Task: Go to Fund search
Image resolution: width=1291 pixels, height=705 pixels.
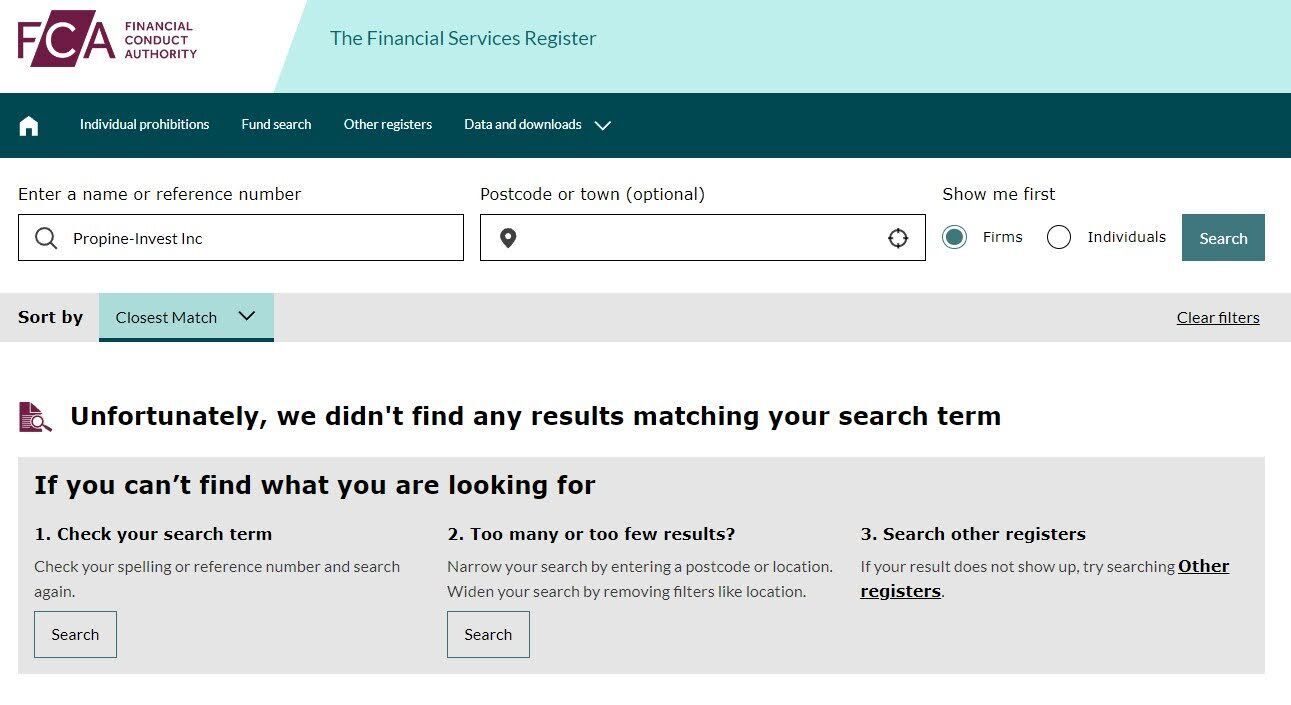Action: point(276,125)
